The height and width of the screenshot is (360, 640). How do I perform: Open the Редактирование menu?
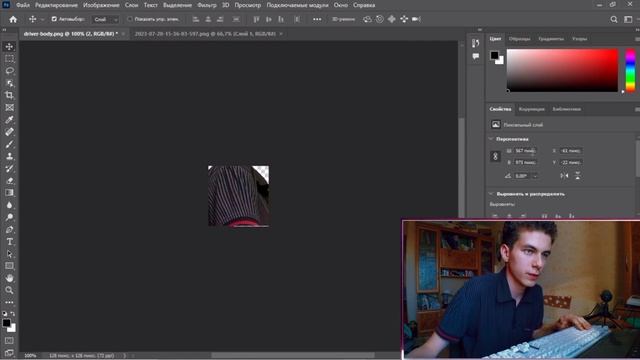(56, 5)
